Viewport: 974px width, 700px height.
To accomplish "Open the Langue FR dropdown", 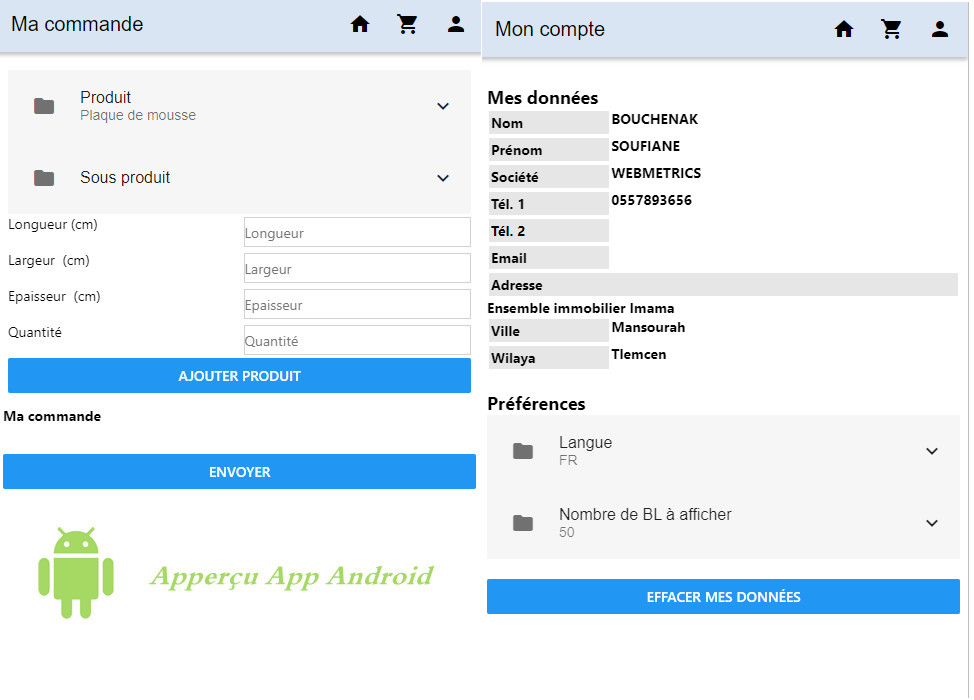I will 932,451.
